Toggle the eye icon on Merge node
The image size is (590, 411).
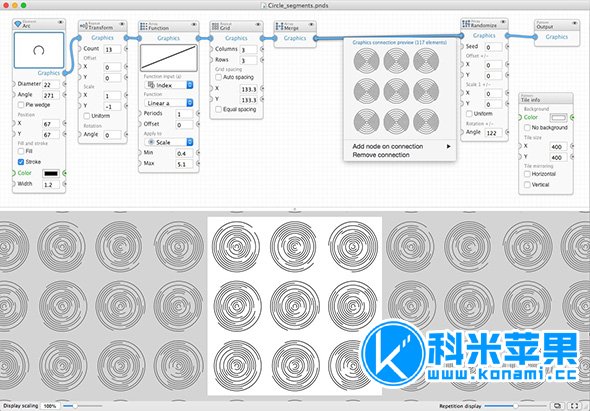coord(311,25)
